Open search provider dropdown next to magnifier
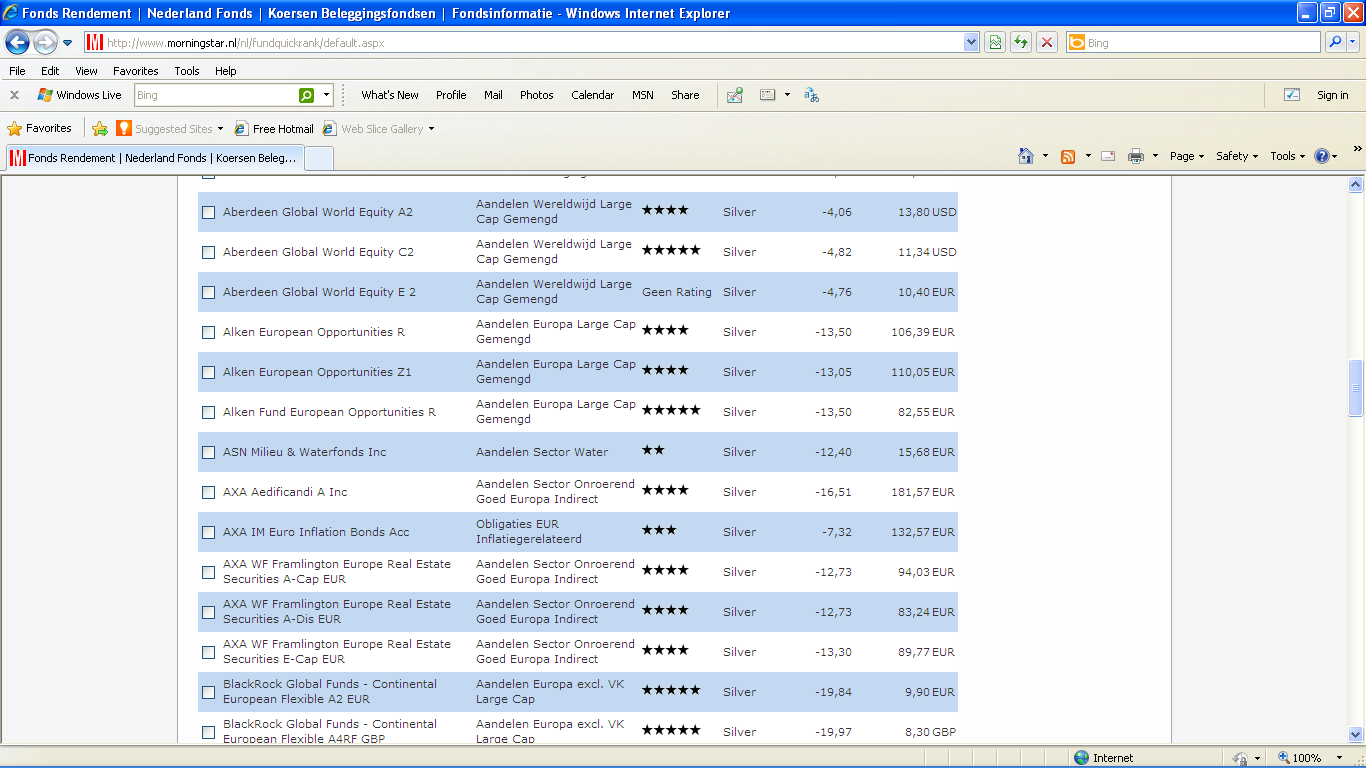Image resolution: width=1366 pixels, height=768 pixels. click(x=1353, y=42)
